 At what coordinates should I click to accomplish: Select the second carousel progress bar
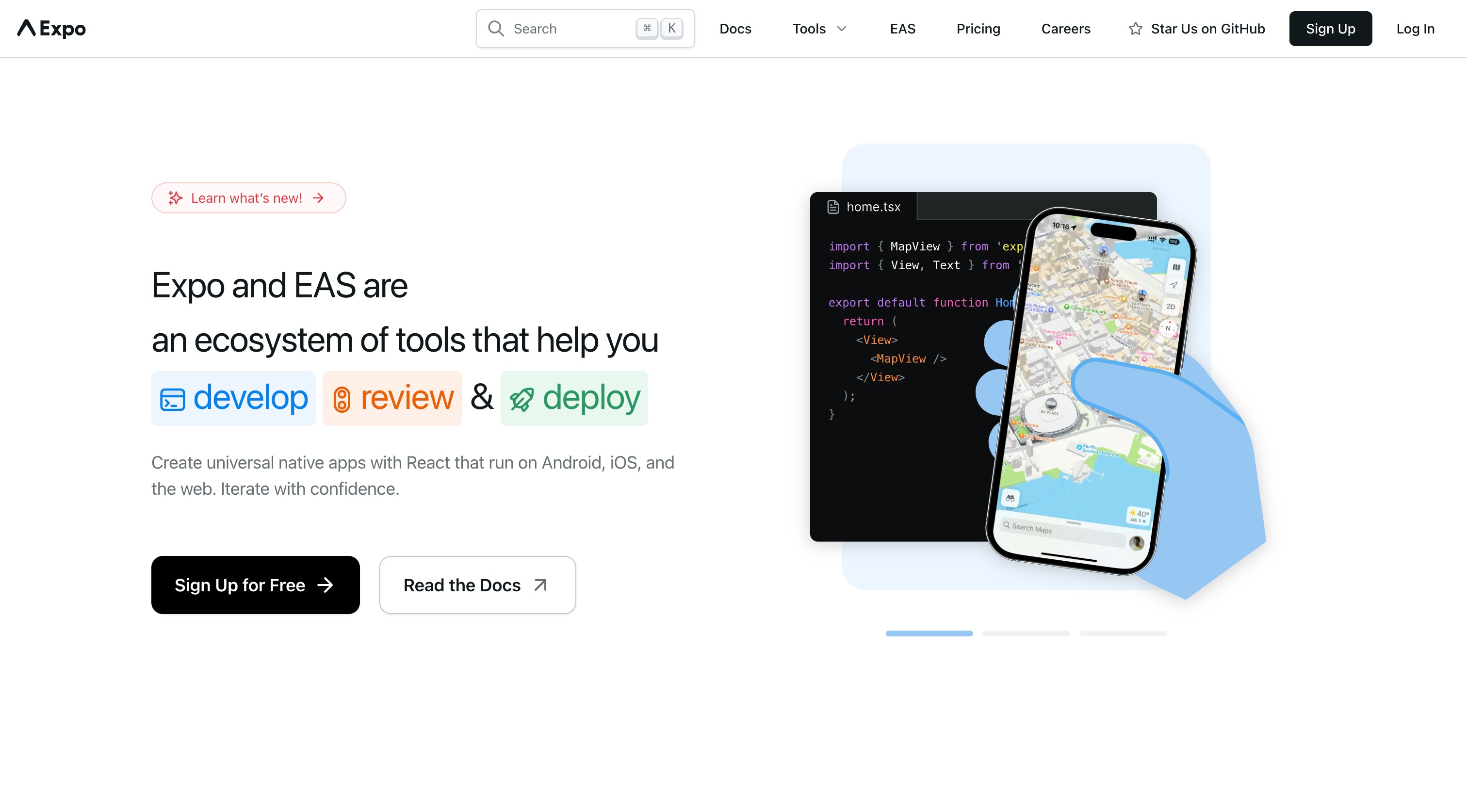(x=1026, y=633)
